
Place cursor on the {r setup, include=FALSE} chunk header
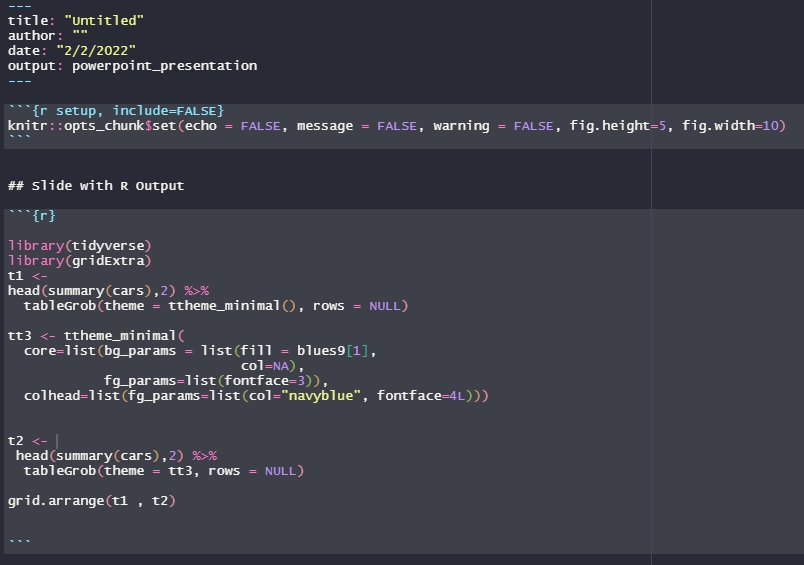click(x=116, y=111)
